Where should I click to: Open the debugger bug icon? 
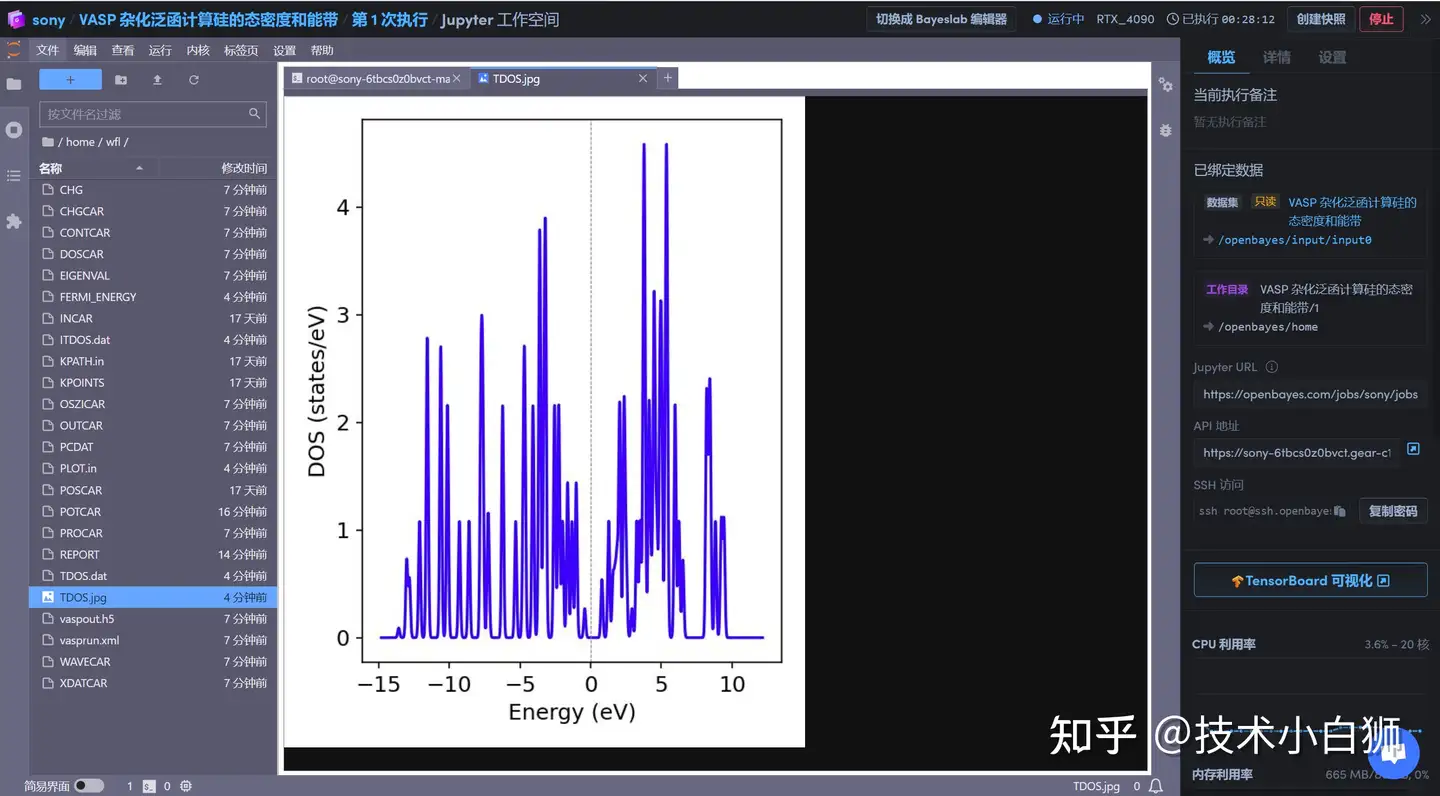(1165, 130)
